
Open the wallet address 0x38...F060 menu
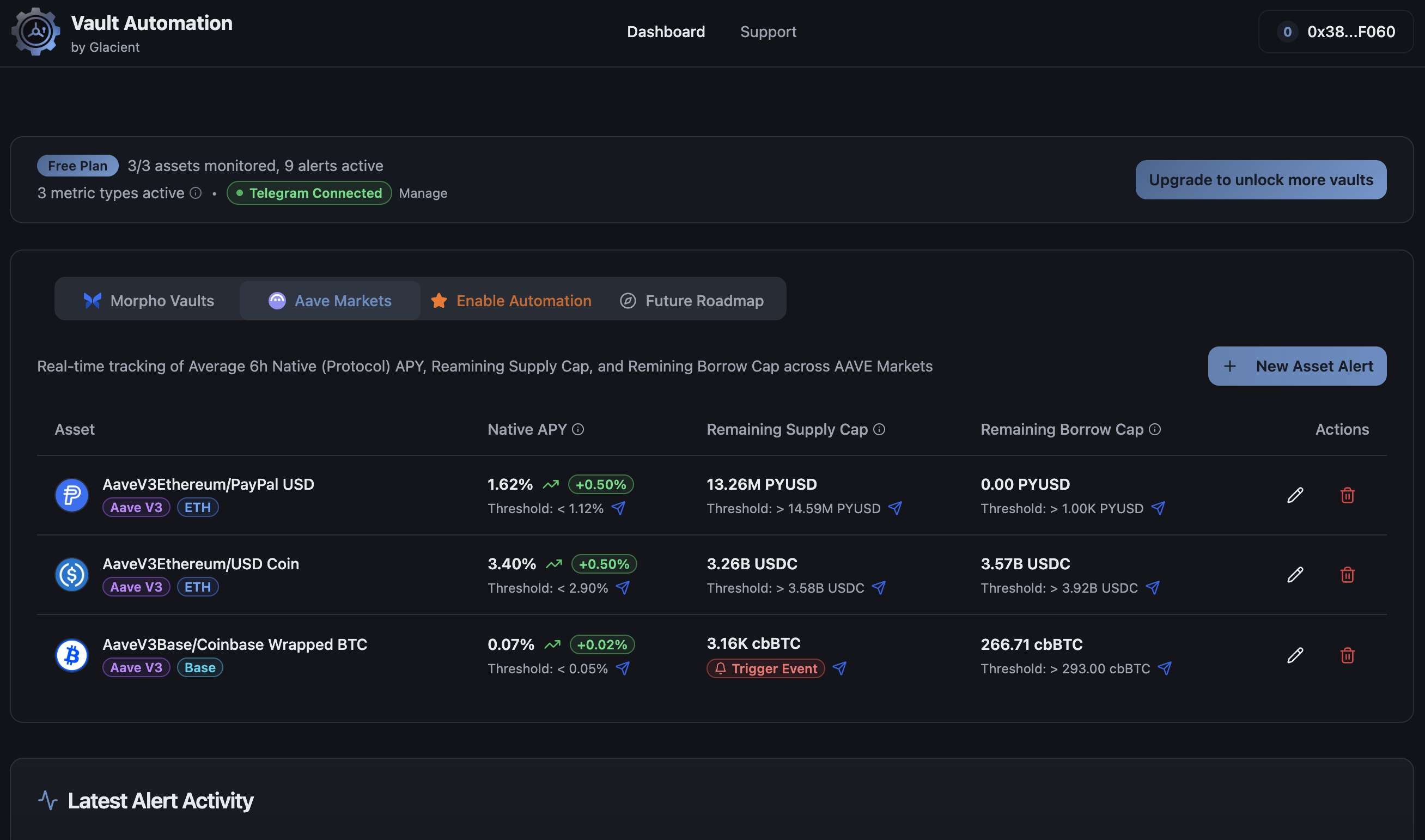click(x=1336, y=32)
